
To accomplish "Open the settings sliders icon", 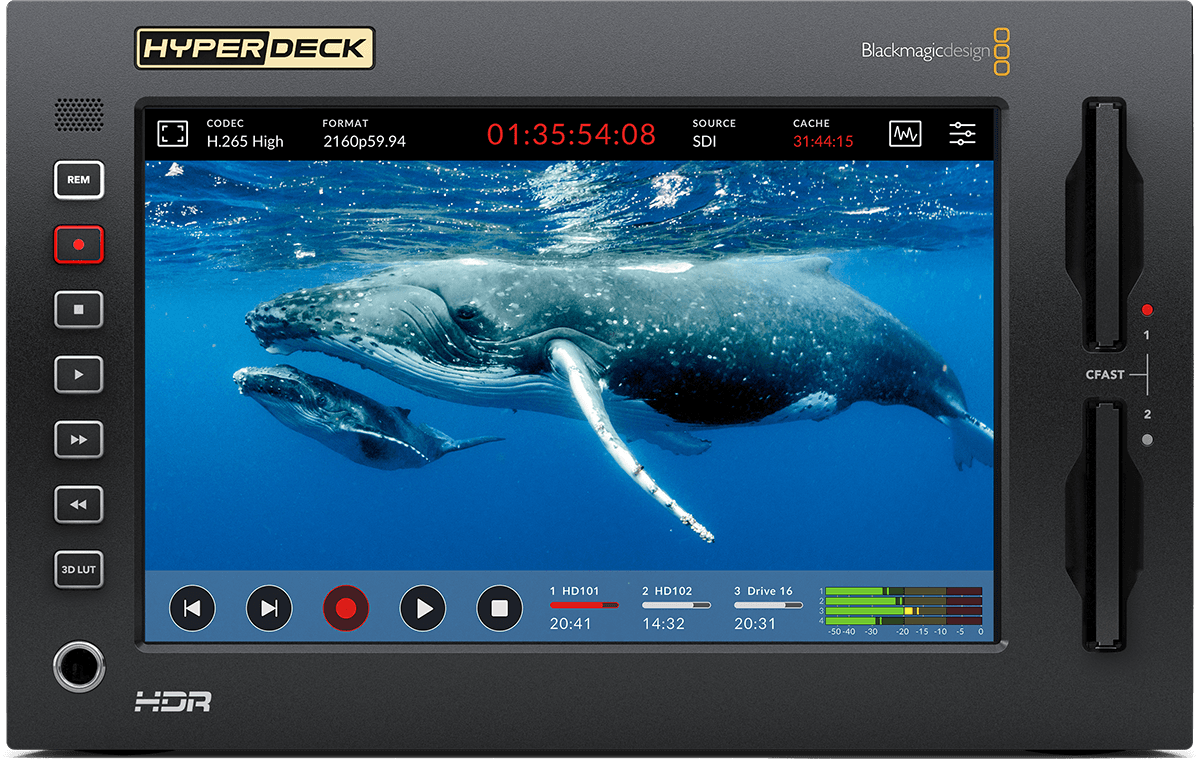I will [962, 133].
